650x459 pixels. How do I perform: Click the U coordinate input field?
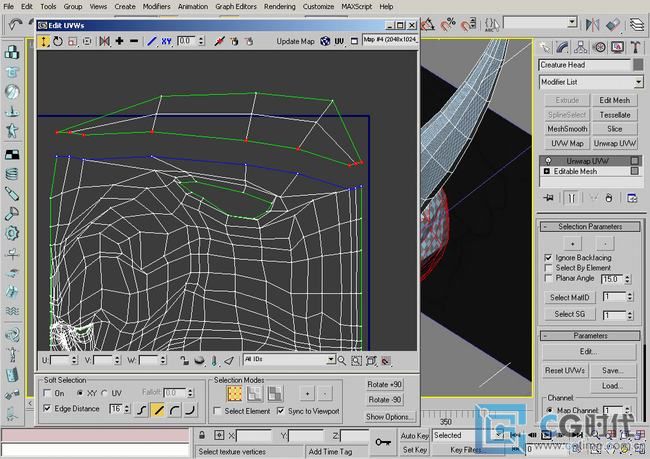coord(61,360)
